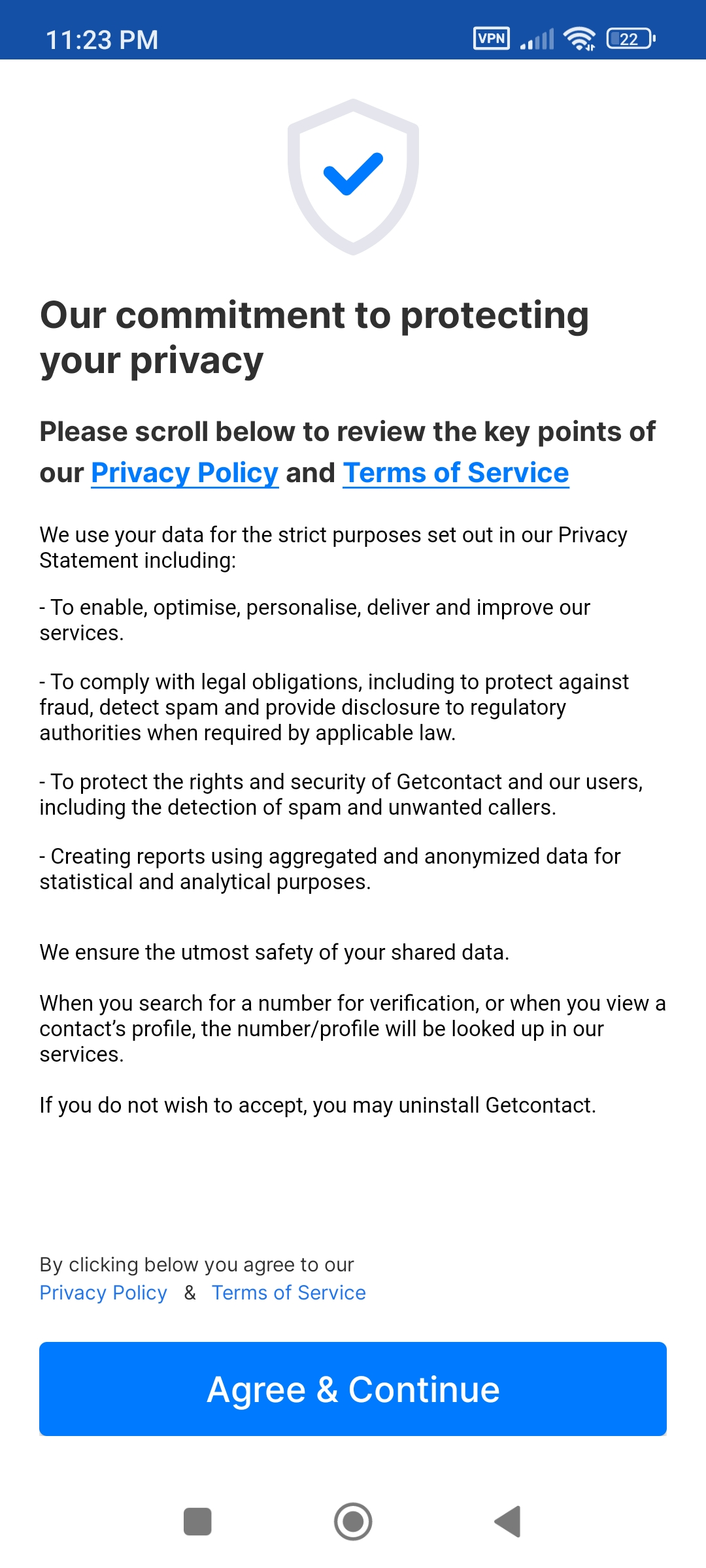
Task: Tap the Agree & Continue button
Action: pyautogui.click(x=353, y=1388)
